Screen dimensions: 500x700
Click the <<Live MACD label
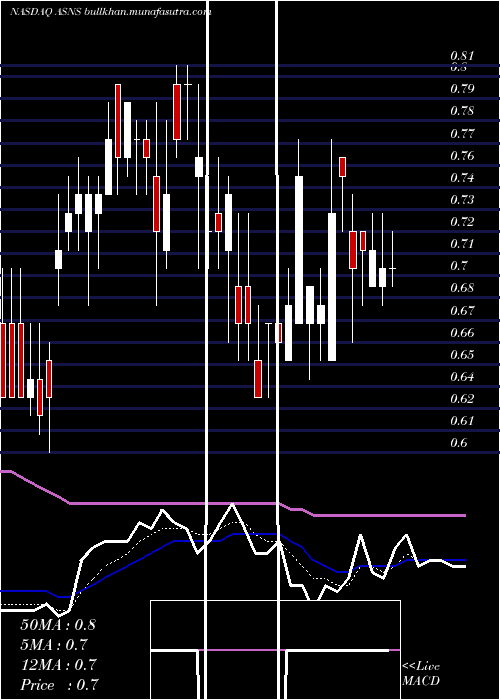click(x=421, y=674)
